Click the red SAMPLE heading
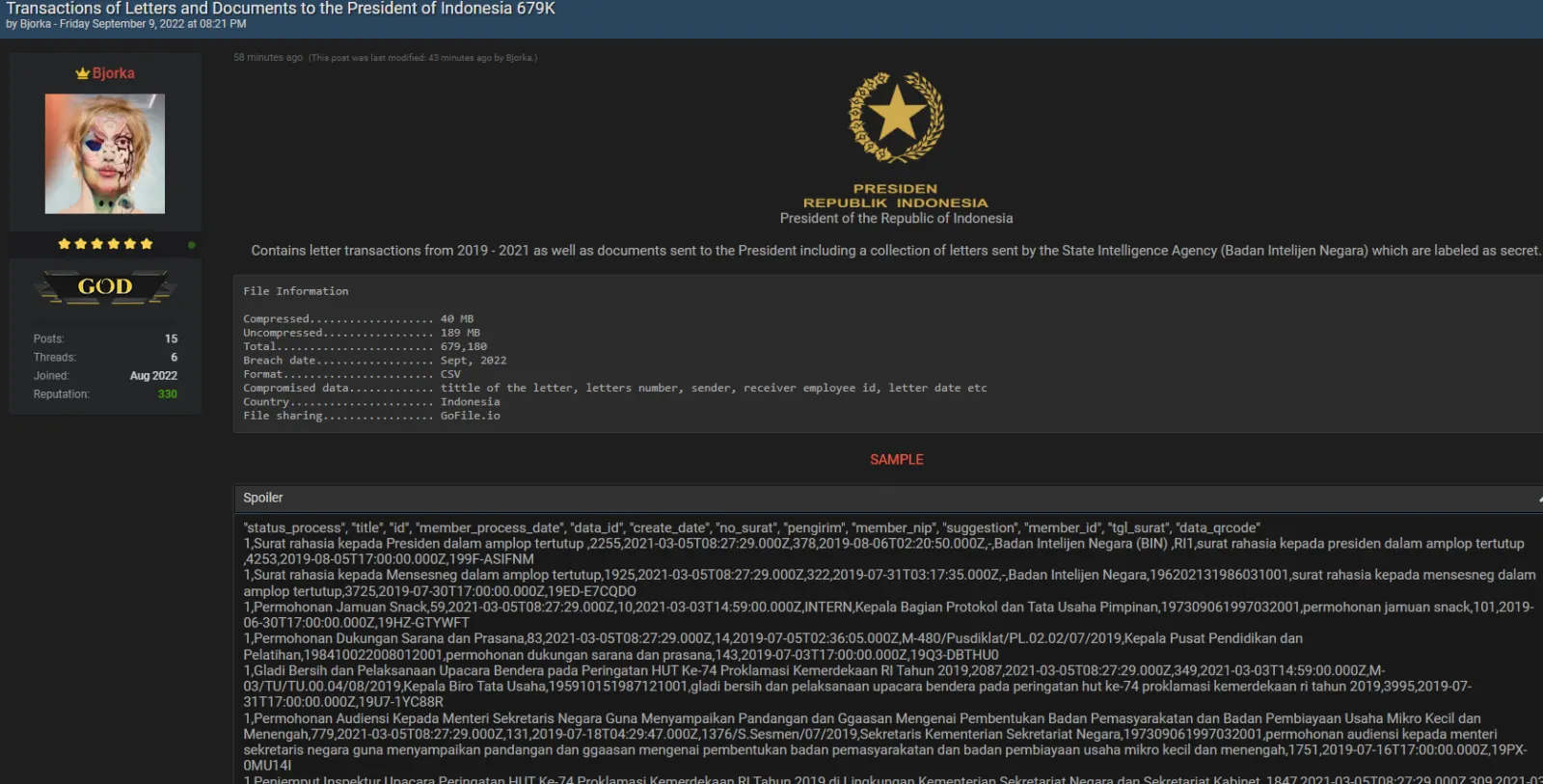 tap(896, 460)
